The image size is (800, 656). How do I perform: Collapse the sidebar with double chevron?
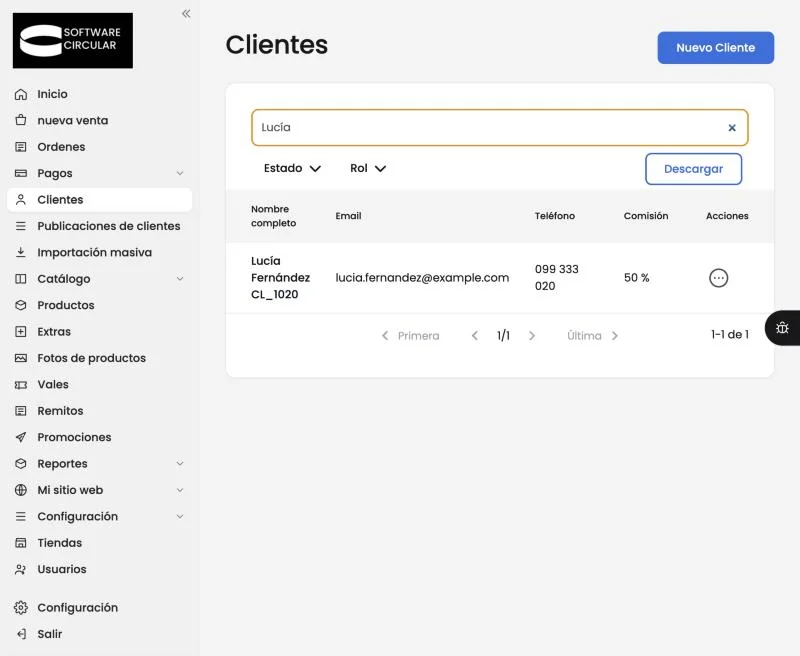(x=186, y=14)
